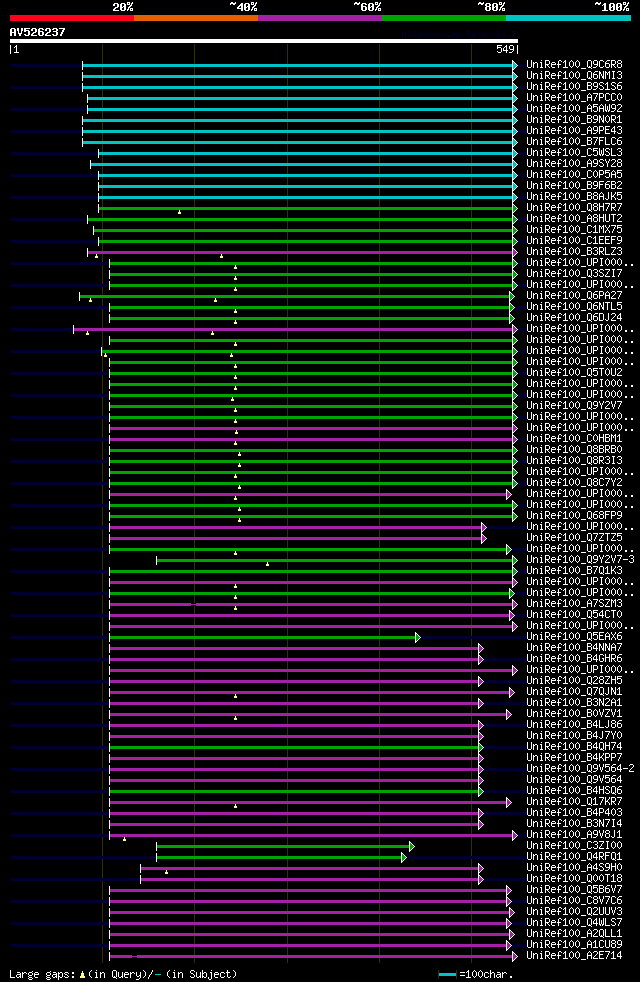Click label UniRef100_Q6DJ24
Image resolution: width=640 pixels, height=982 pixels.
(x=574, y=318)
